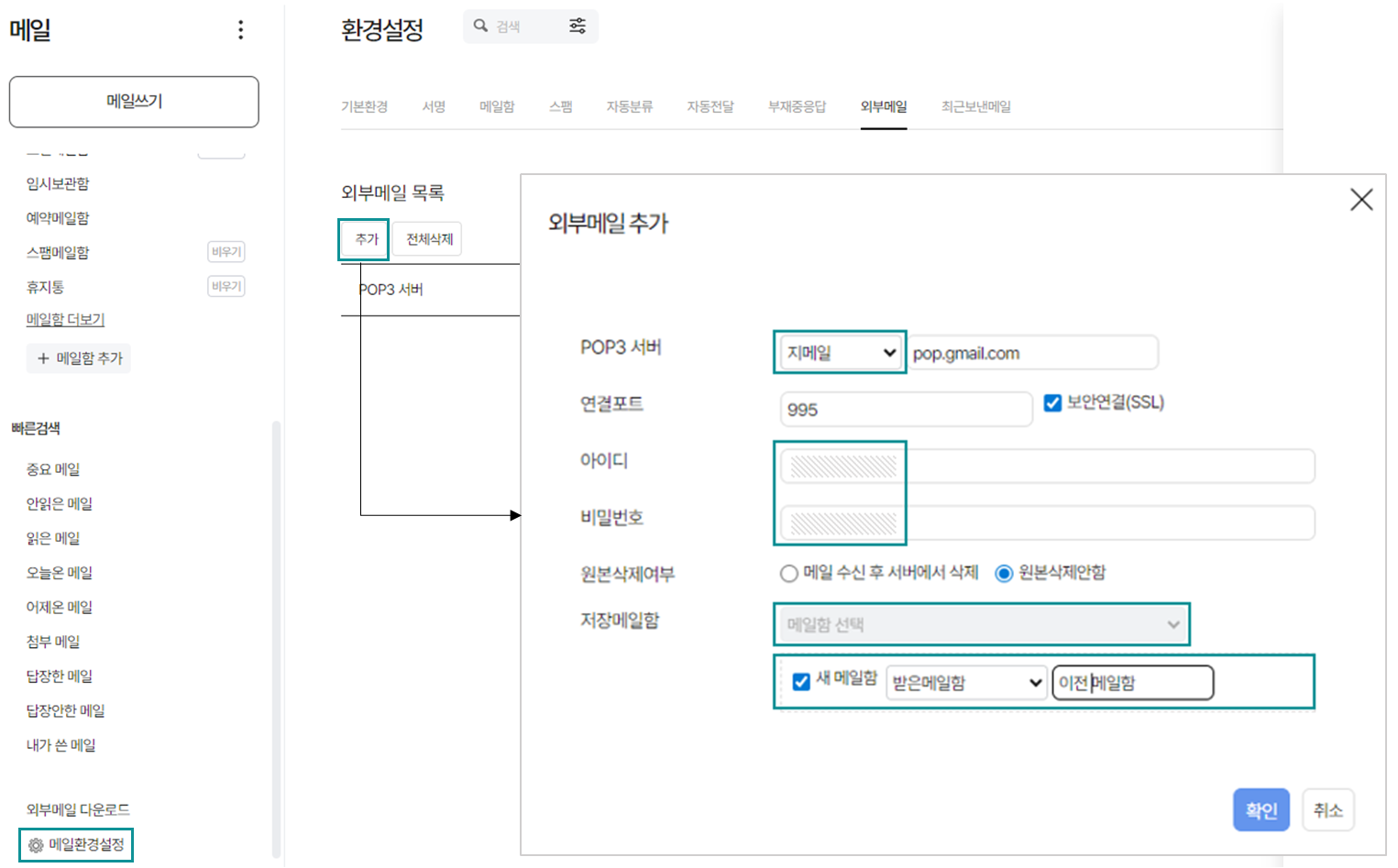Viewport: 1398px width, 868px height.
Task: Uncheck the 새 메일함 checkbox
Action: coord(801,681)
